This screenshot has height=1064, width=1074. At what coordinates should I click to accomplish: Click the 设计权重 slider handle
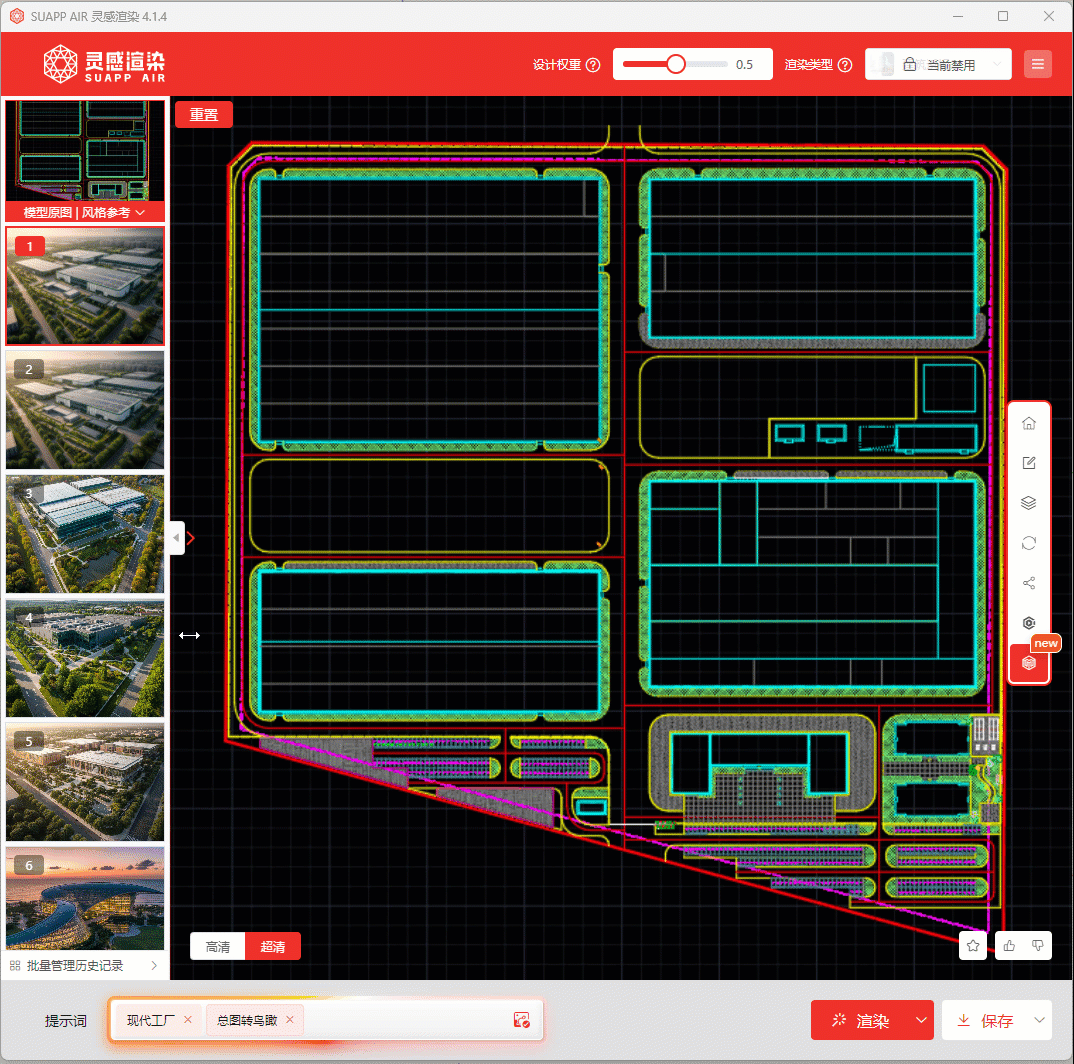(x=676, y=65)
